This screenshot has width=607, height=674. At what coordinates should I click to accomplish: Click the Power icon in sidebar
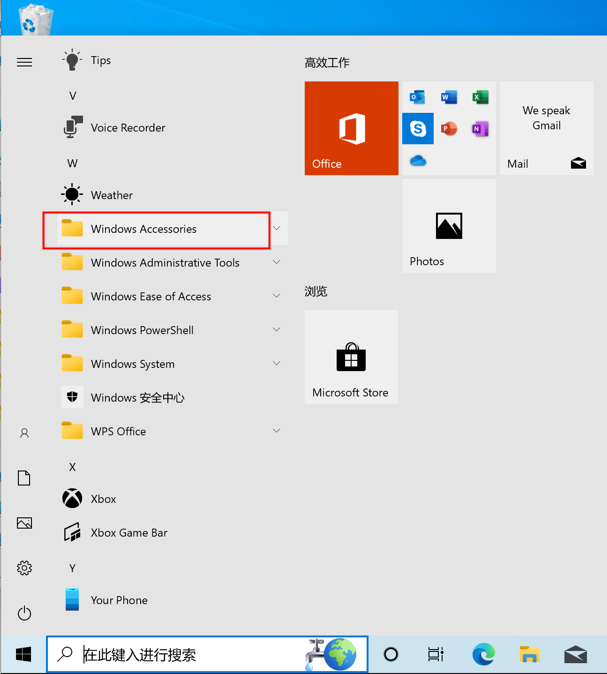24,613
